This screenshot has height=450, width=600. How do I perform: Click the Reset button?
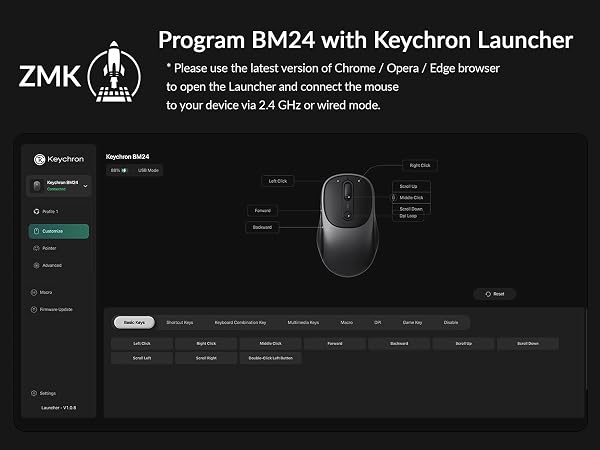[x=494, y=294]
